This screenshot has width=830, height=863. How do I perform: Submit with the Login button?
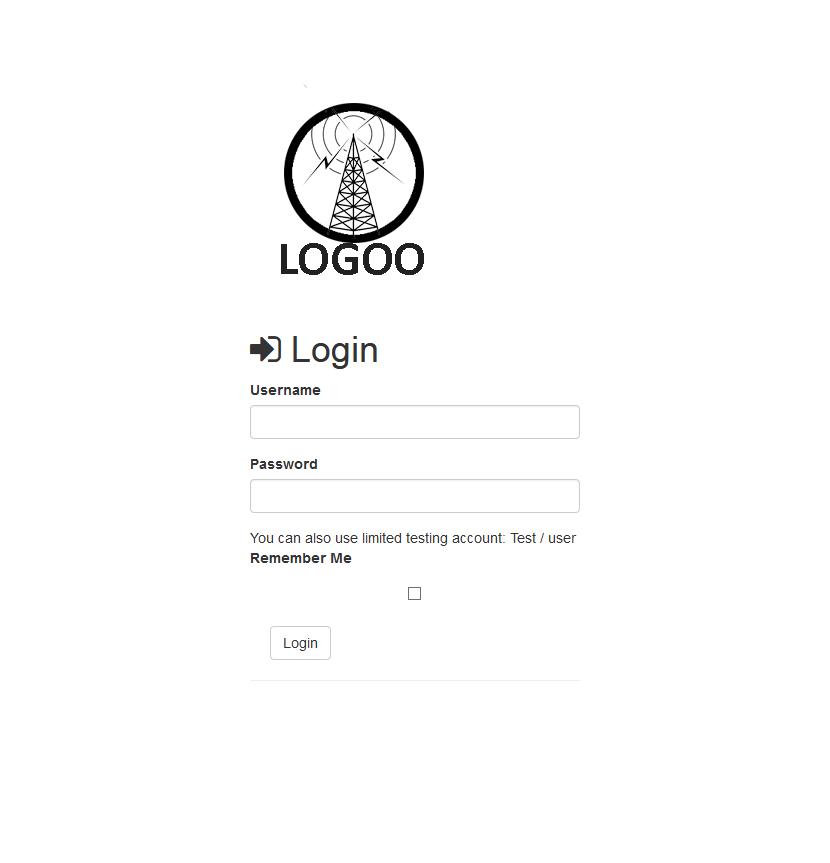pos(300,643)
